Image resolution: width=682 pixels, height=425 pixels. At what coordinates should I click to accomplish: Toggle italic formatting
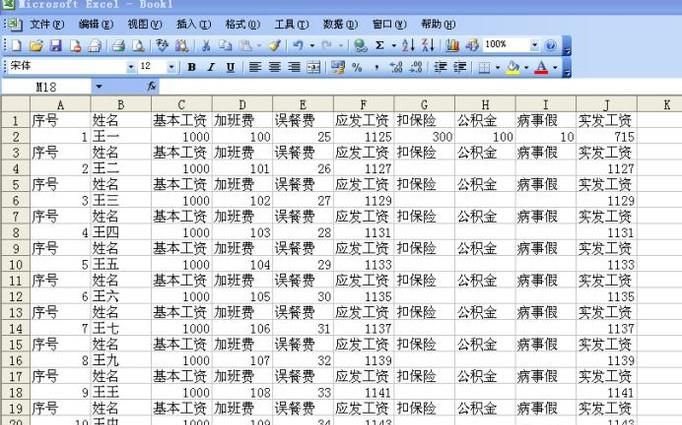pos(211,67)
